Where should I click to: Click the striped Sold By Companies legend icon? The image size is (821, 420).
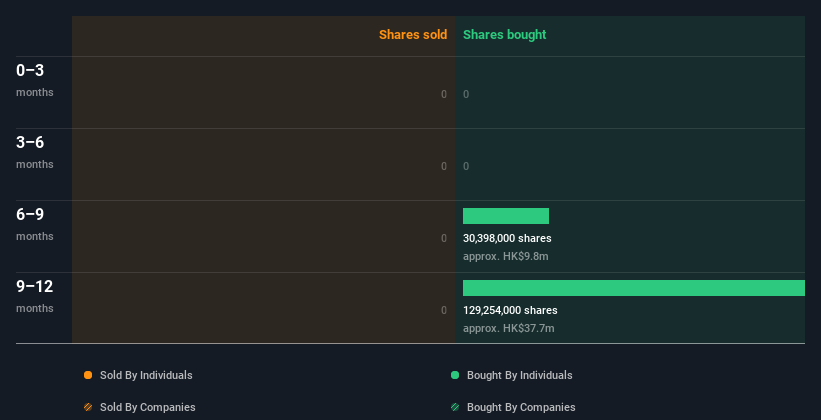point(88,407)
